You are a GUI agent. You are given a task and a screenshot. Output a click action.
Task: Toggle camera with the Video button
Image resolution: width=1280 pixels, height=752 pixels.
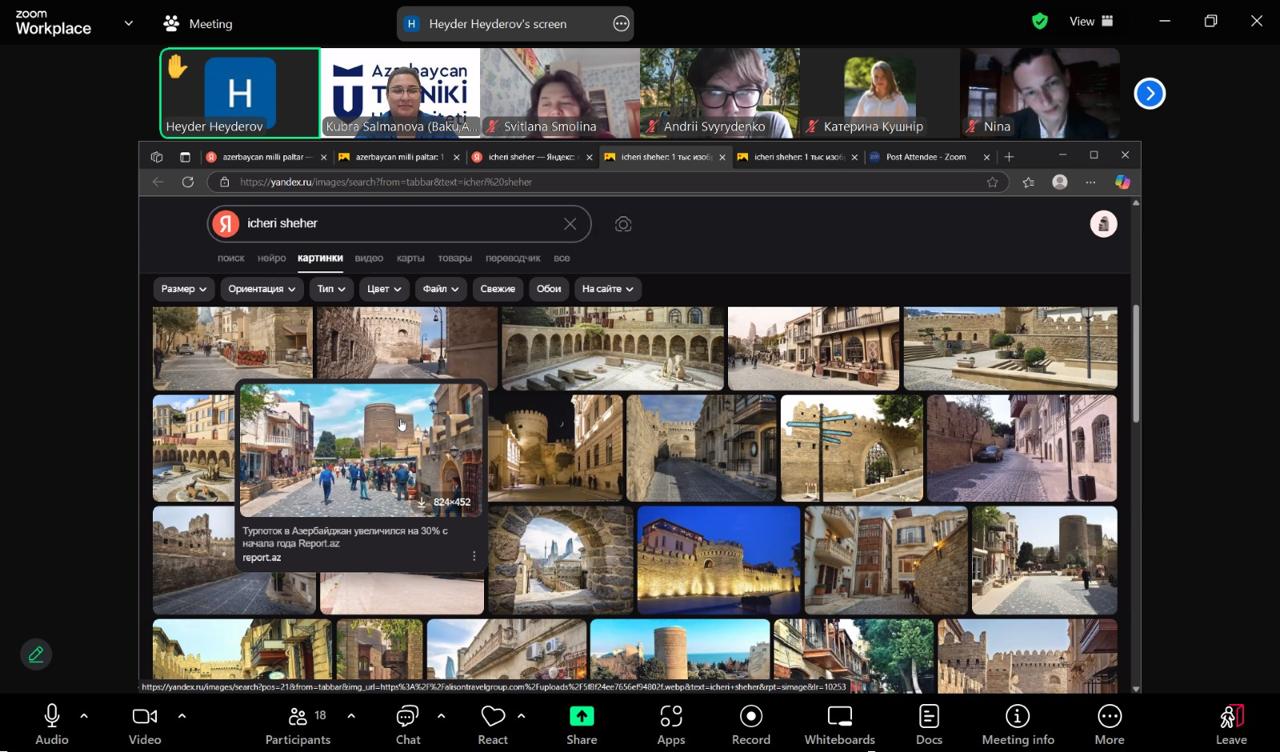pos(145,724)
